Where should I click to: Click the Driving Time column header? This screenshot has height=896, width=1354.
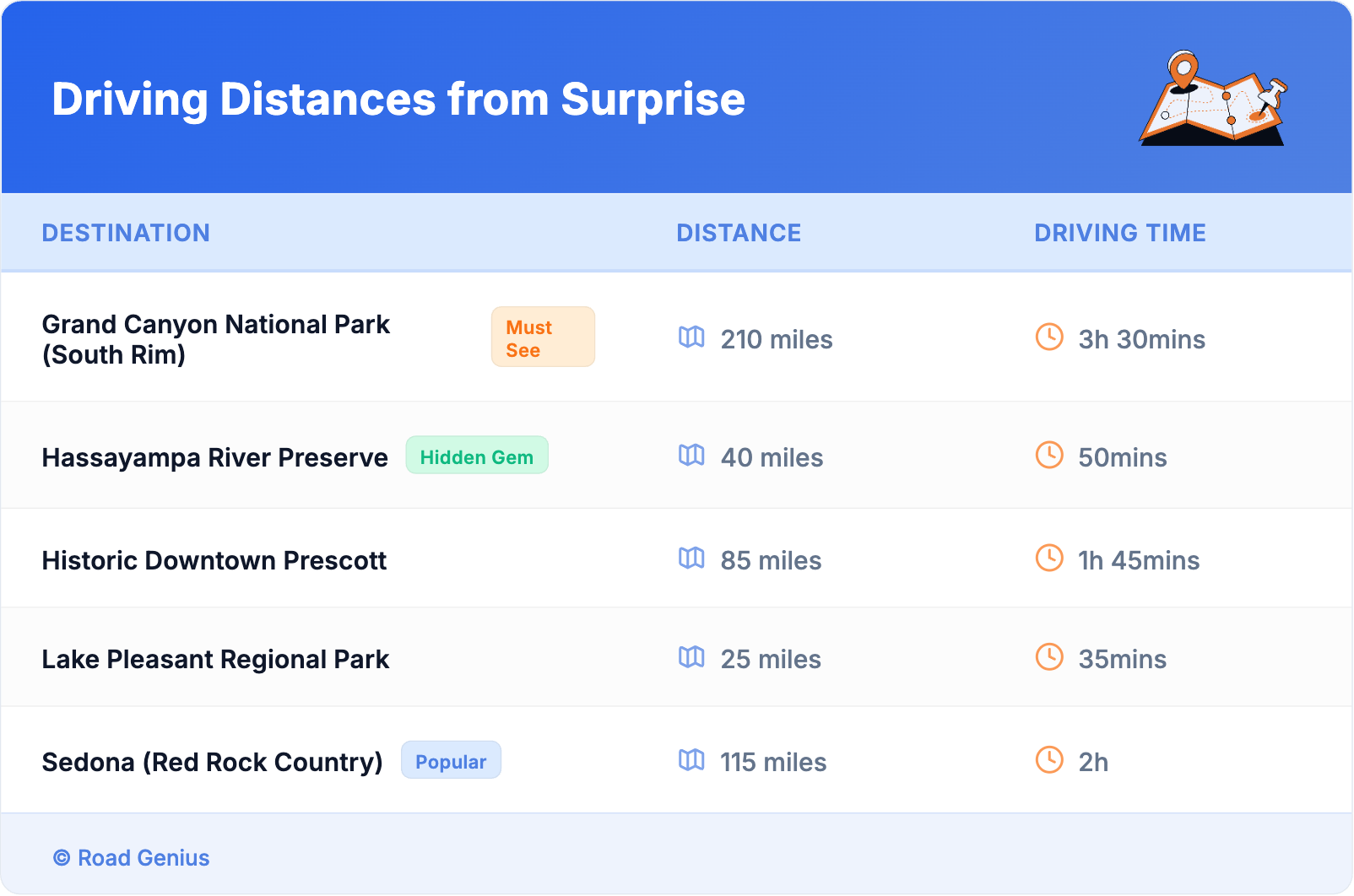click(1120, 233)
